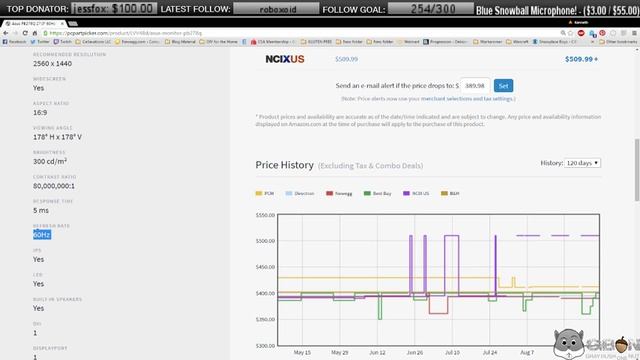Open the Minecraft bookmark folder

pyautogui.click(x=518, y=42)
